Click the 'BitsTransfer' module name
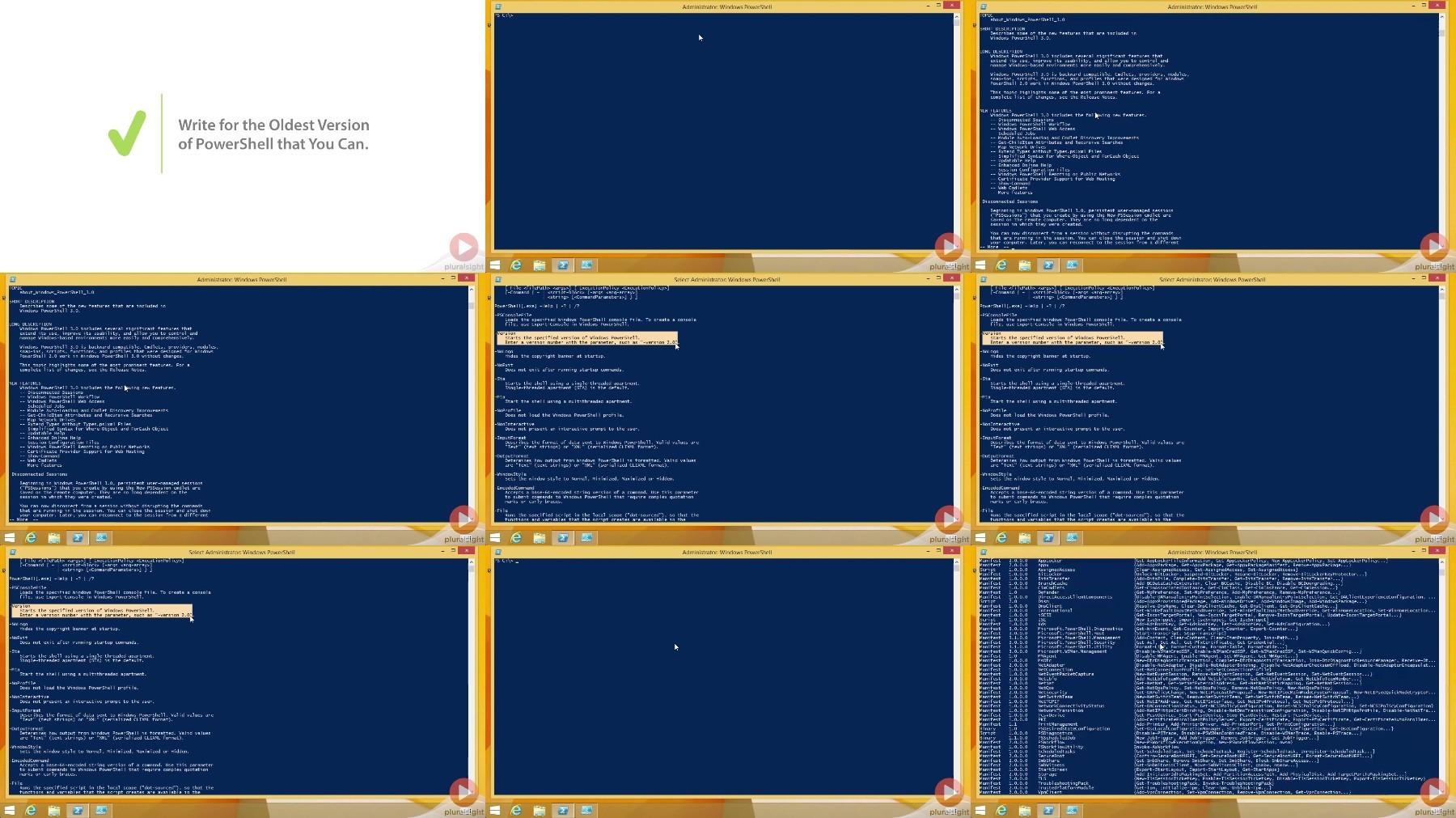This screenshot has height=818, width=1456. tap(1054, 579)
